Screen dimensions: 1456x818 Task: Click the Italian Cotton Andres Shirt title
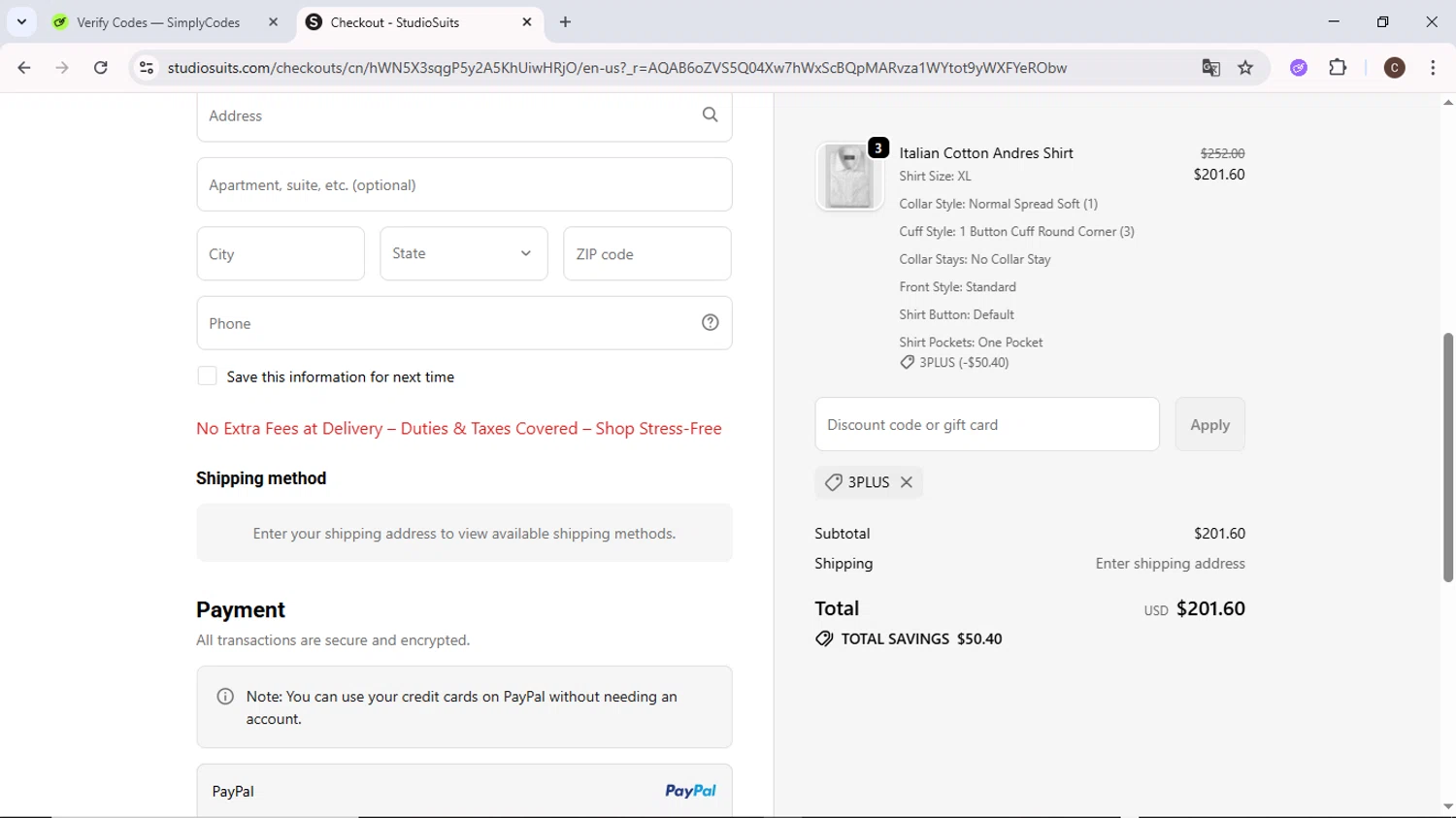pos(986,153)
